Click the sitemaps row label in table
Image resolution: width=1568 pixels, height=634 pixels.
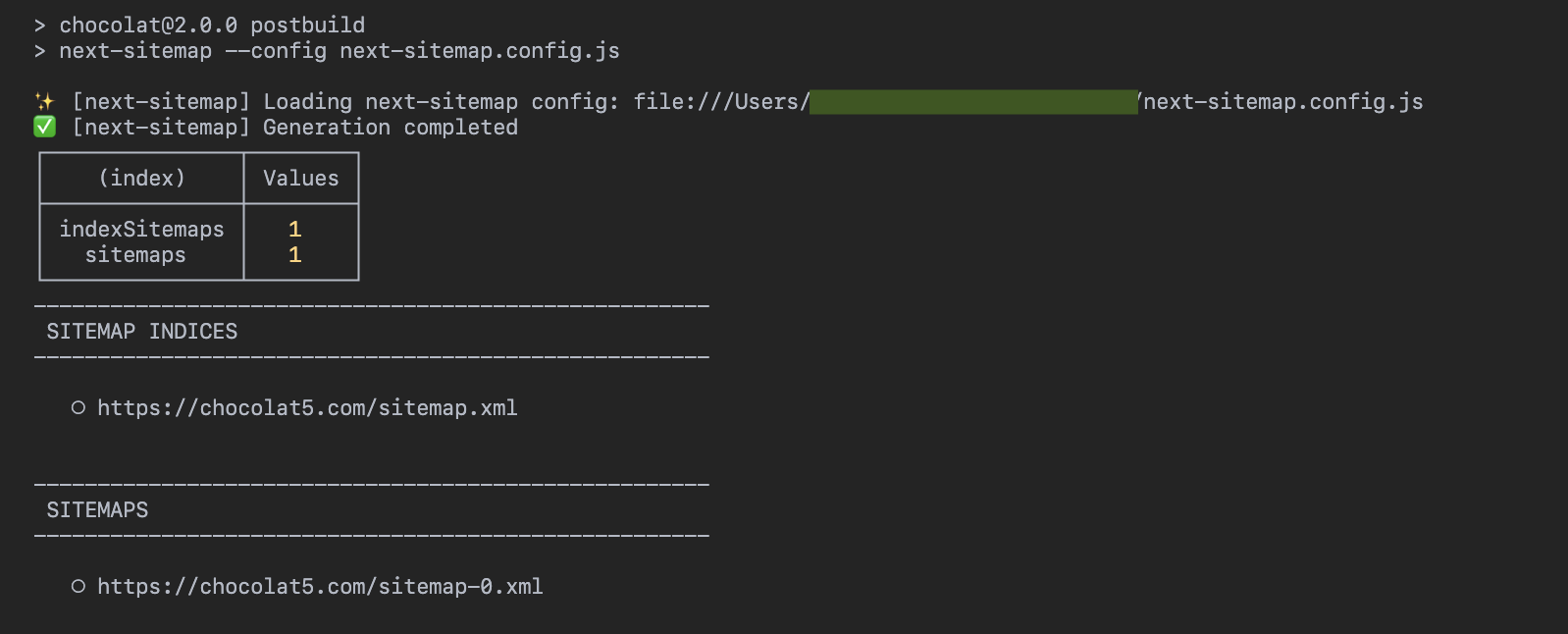[135, 254]
